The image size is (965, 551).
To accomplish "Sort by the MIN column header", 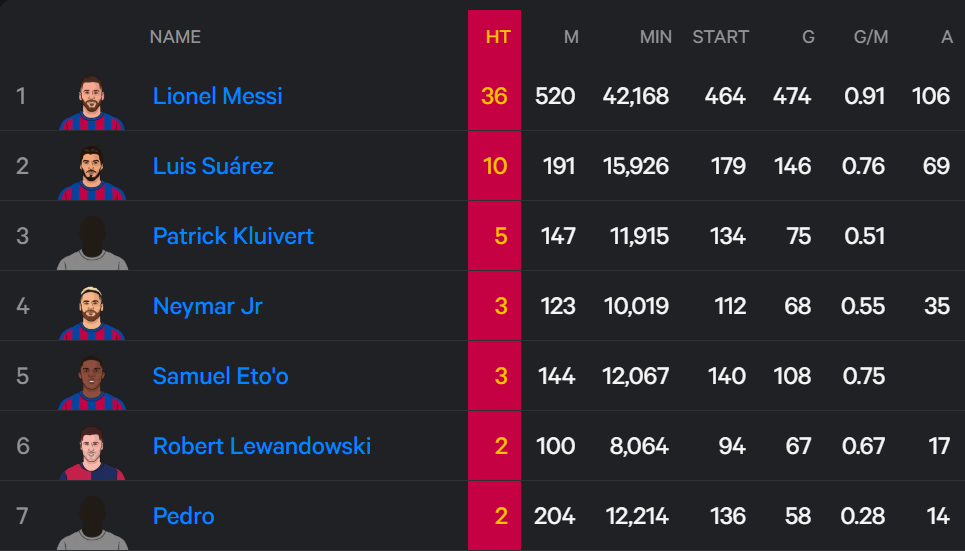I will [655, 37].
